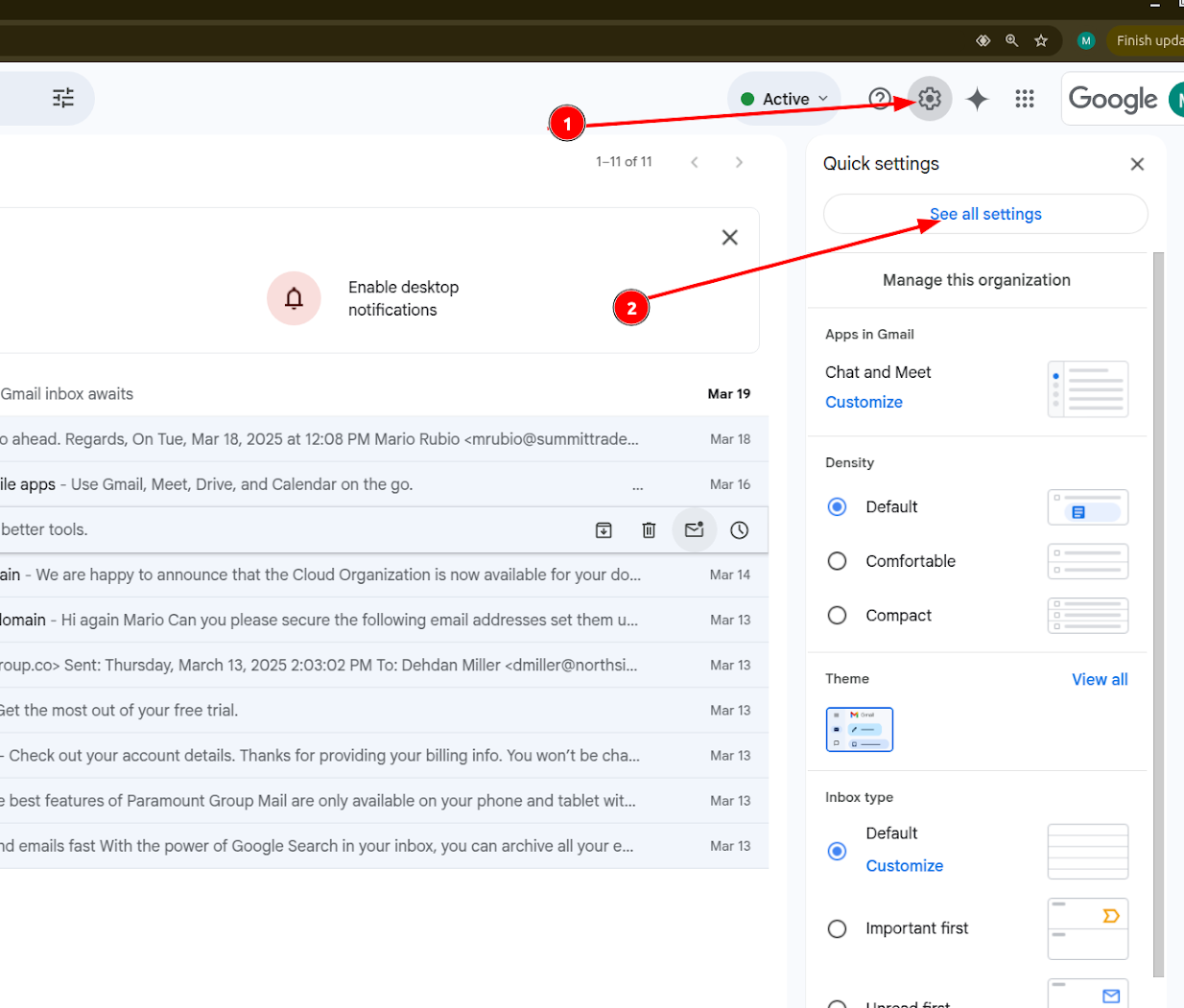Mark hovered email as unread
This screenshot has width=1184, height=1008.
(x=694, y=530)
